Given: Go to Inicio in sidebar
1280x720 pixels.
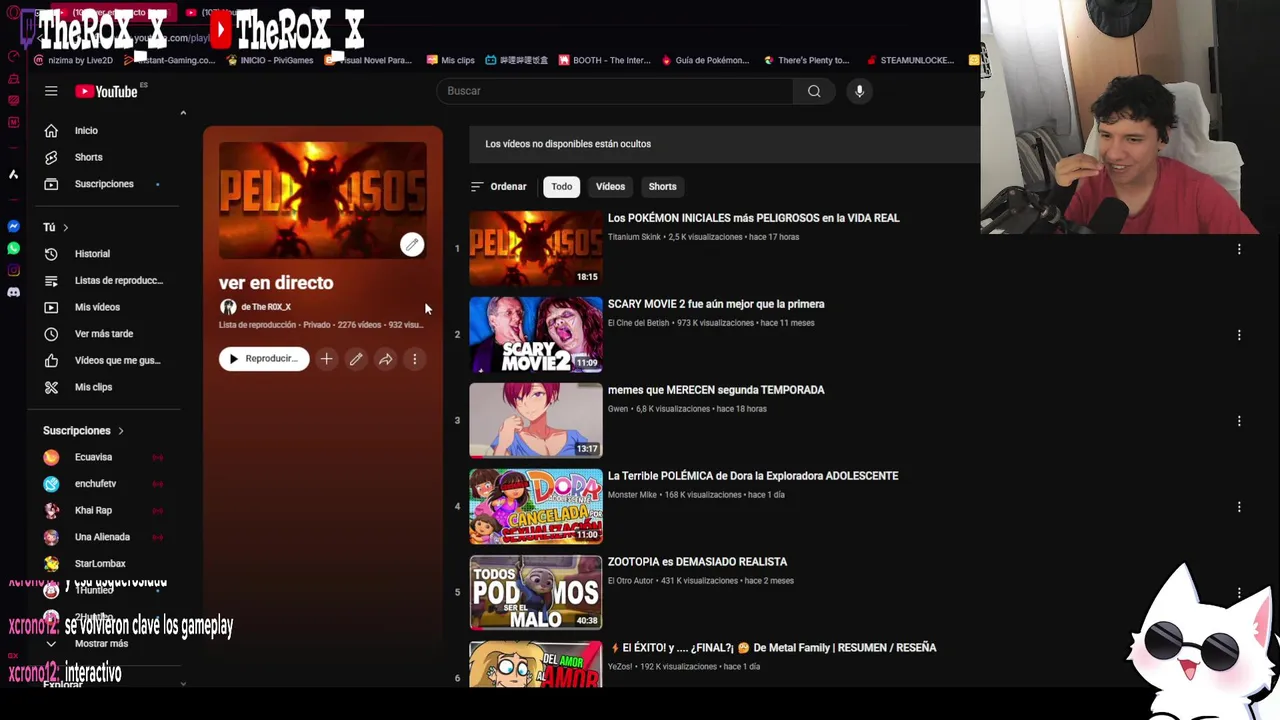Looking at the screenshot, I should pyautogui.click(x=86, y=131).
